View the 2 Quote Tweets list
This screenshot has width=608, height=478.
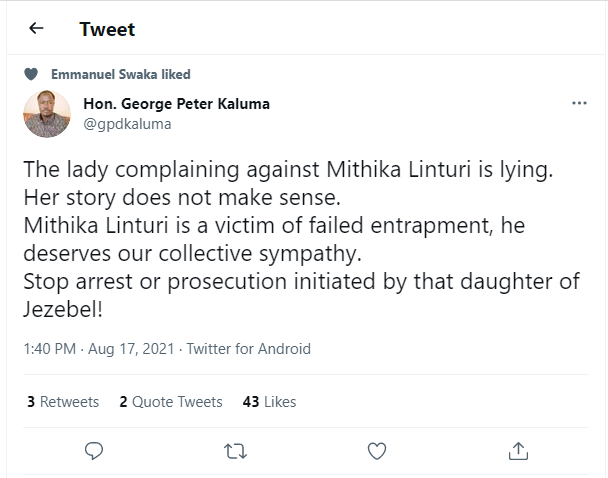pos(171,402)
